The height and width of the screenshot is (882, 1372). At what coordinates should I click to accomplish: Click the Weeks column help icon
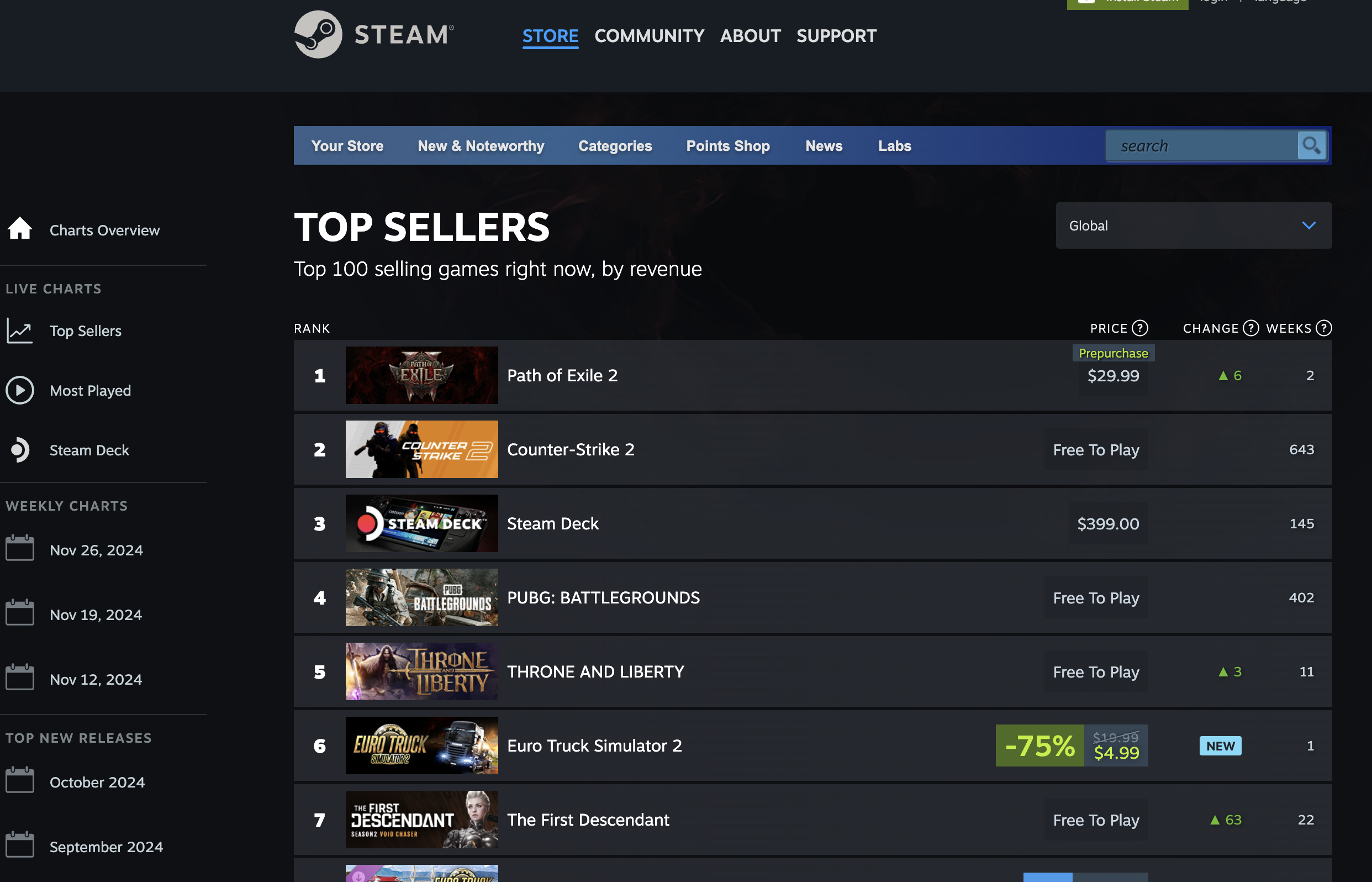(x=1323, y=328)
